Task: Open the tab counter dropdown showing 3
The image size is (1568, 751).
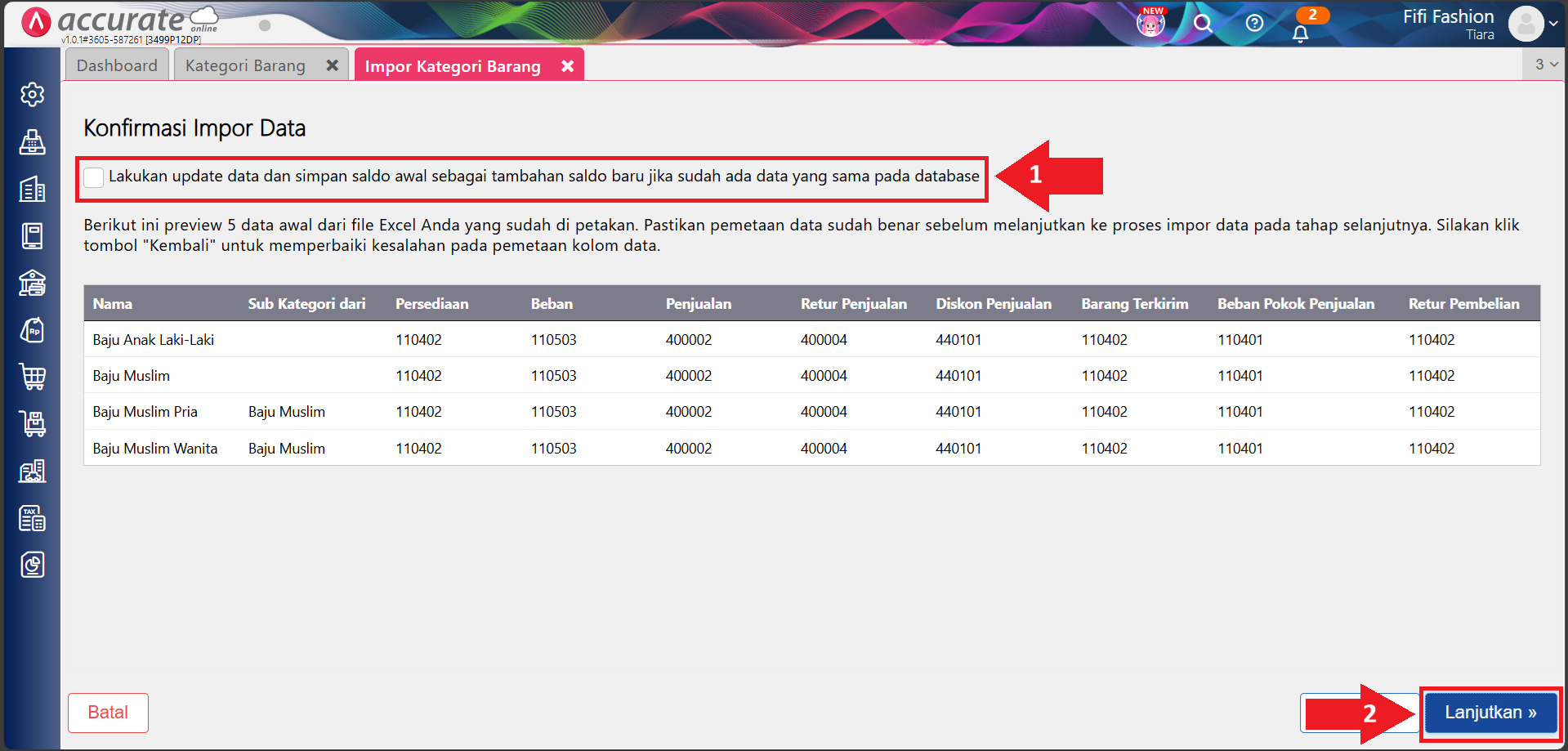Action: coord(1544,64)
